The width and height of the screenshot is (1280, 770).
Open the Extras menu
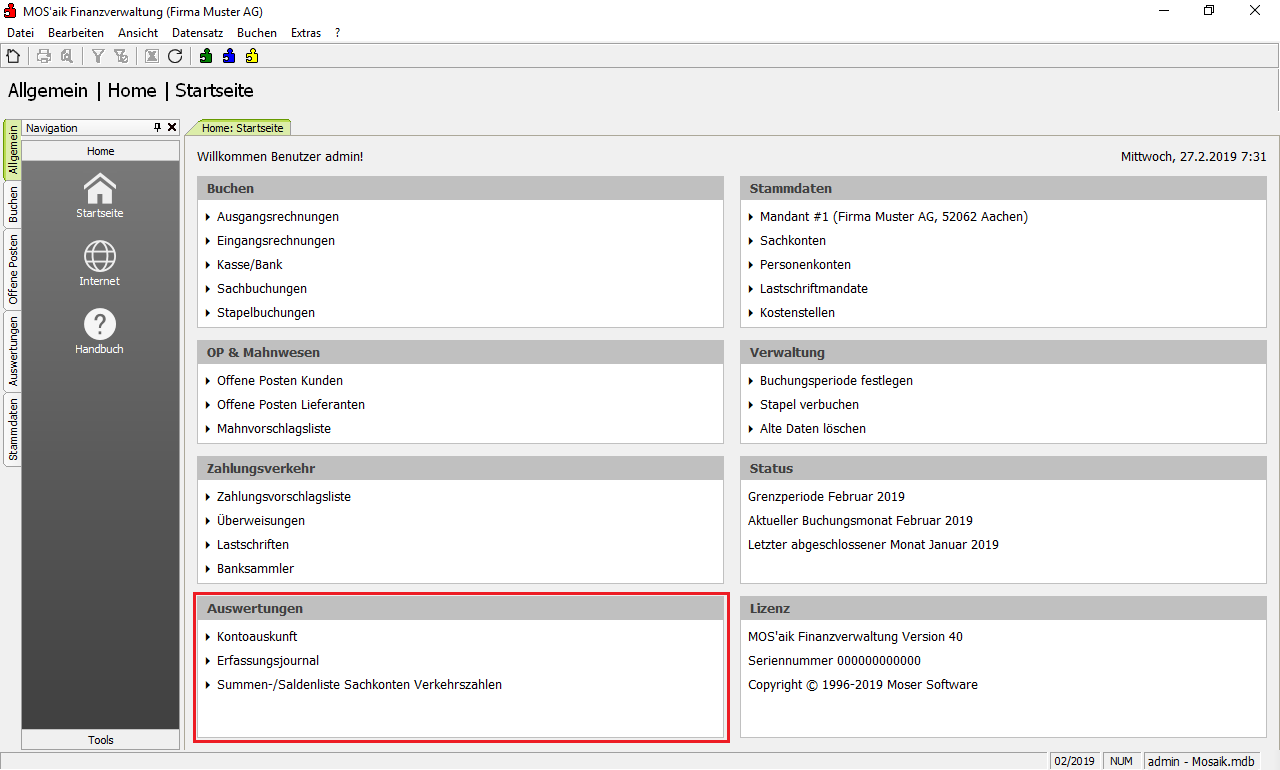306,33
